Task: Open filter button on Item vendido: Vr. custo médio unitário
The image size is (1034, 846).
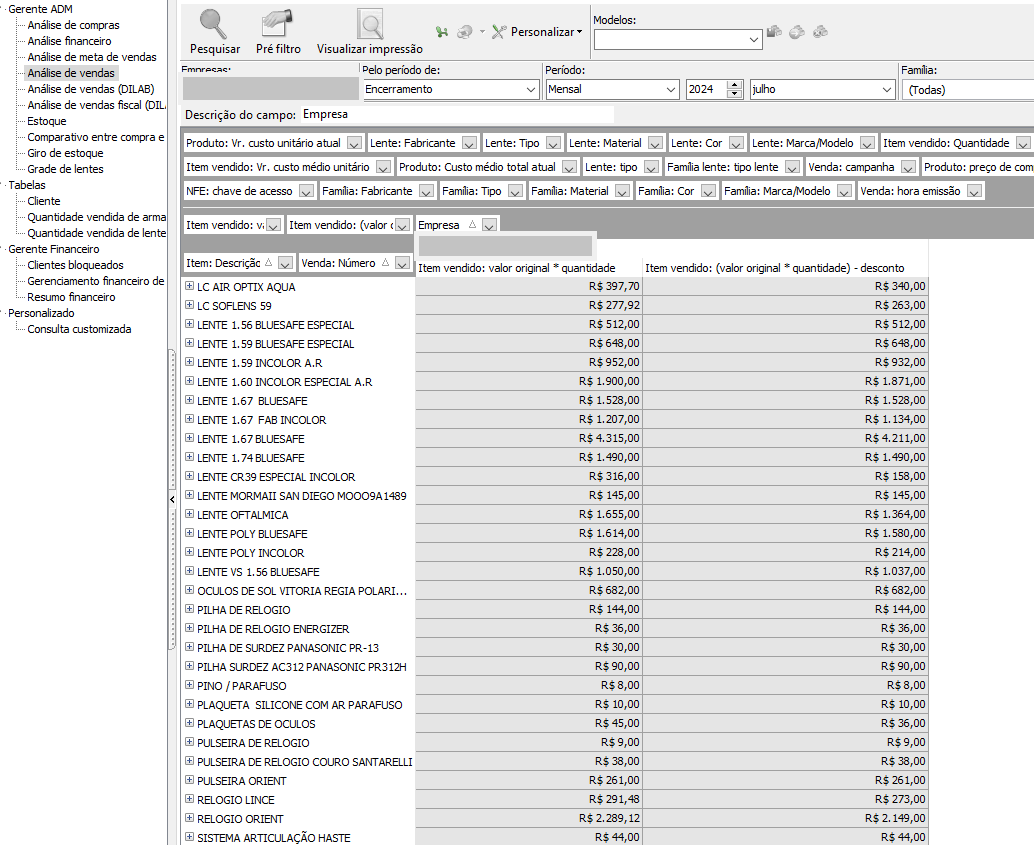Action: point(383,167)
